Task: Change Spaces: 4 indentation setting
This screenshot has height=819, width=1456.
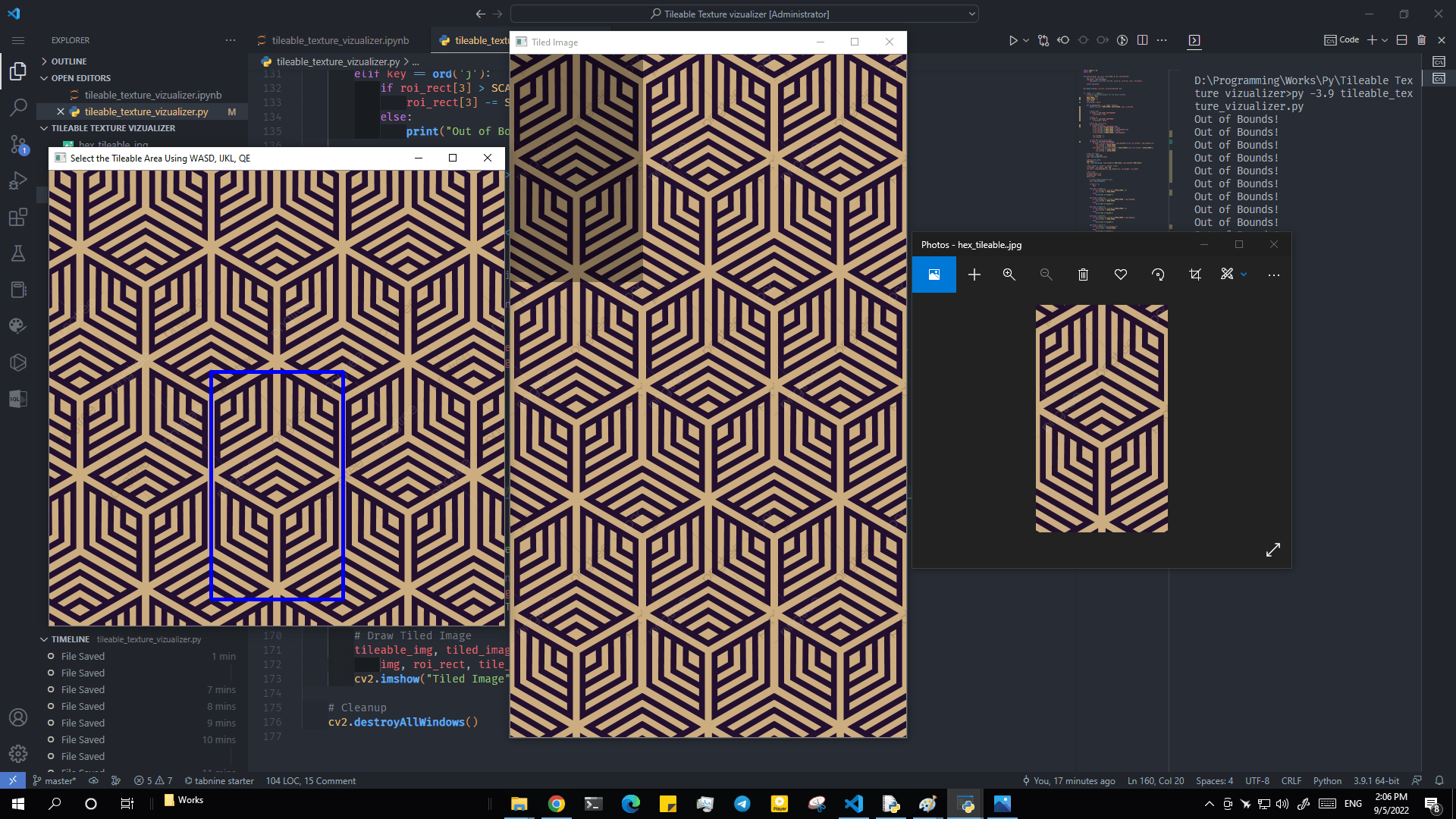Action: [x=1214, y=780]
